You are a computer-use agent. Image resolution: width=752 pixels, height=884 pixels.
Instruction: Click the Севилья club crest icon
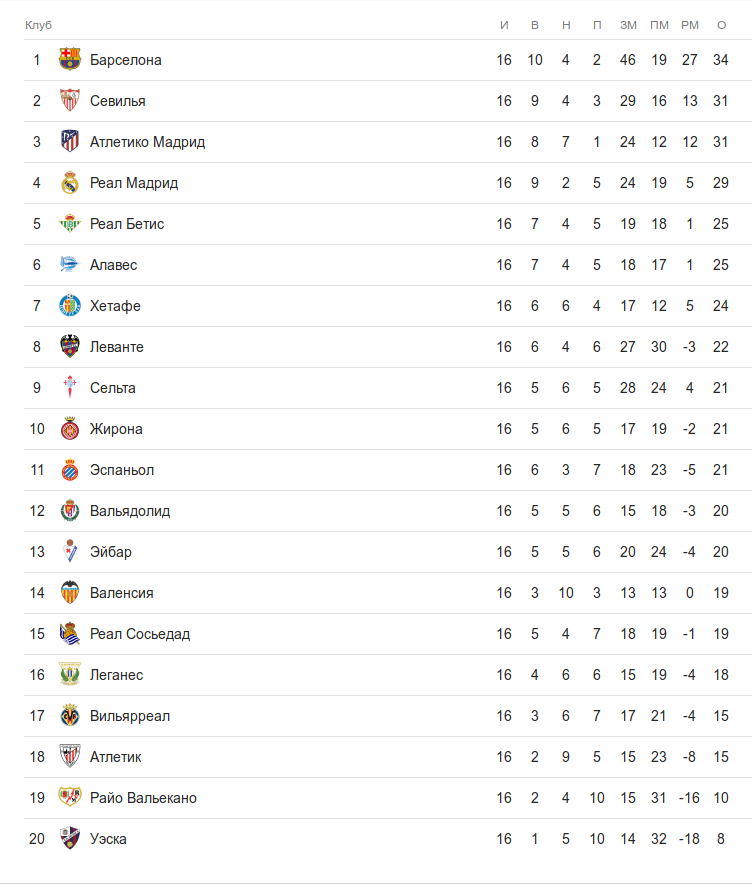[69, 101]
